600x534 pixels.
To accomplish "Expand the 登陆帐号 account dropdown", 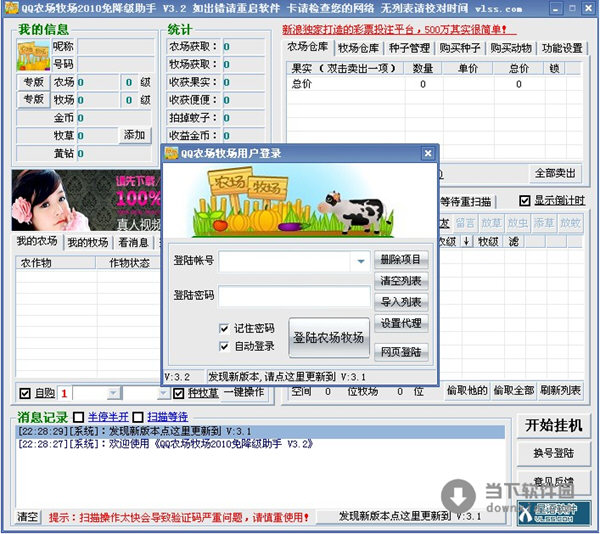I will coord(360,261).
